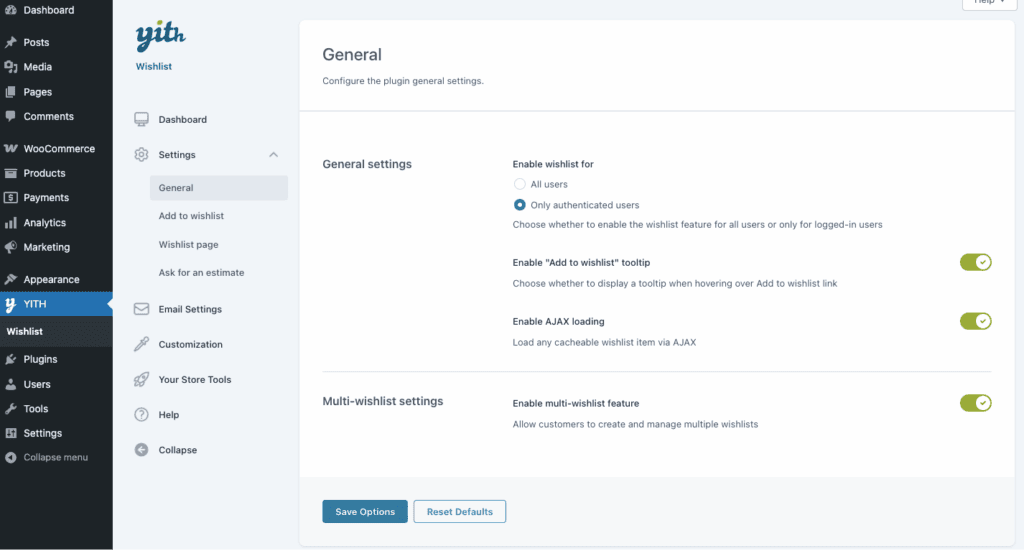The height and width of the screenshot is (556, 1024).
Task: Open WooCommerce in admin sidebar
Action: pos(59,149)
